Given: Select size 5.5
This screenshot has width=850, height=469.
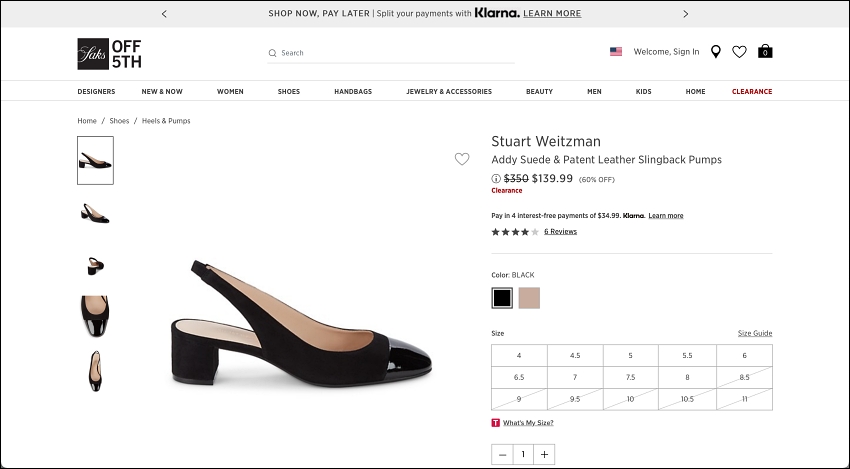Looking at the screenshot, I should (687, 356).
